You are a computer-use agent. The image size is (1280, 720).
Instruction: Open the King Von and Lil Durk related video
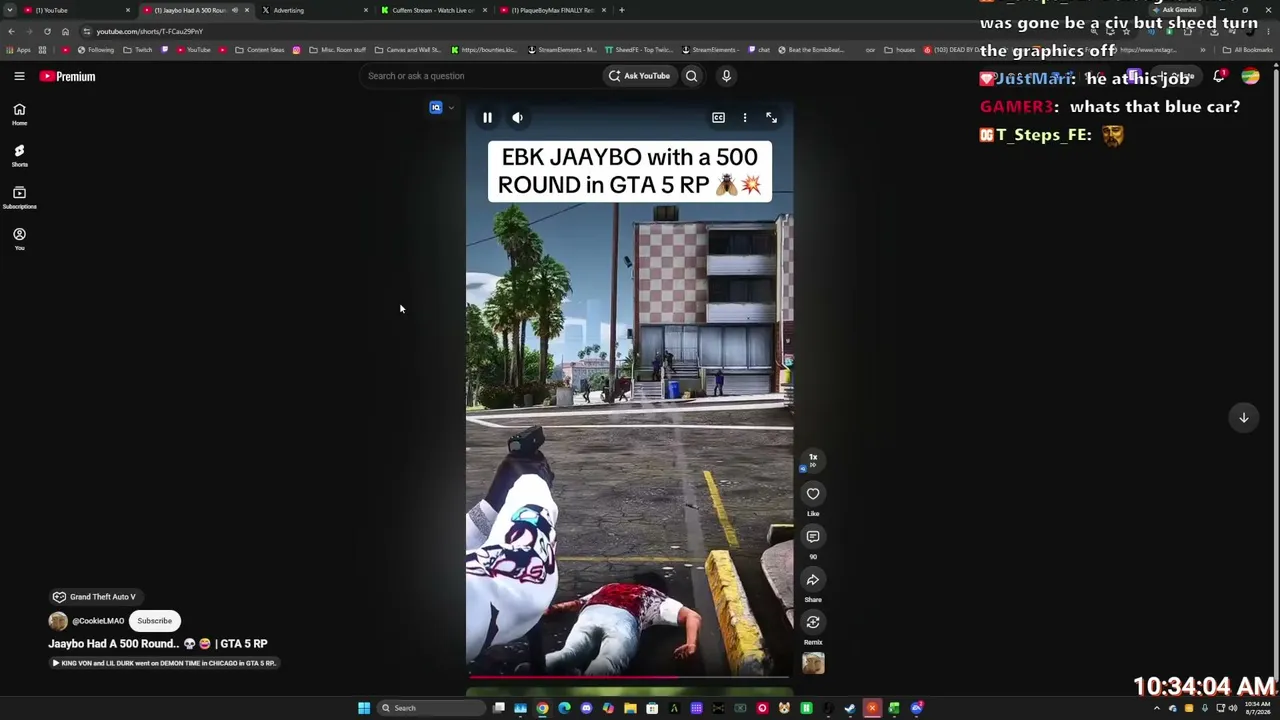[164, 663]
